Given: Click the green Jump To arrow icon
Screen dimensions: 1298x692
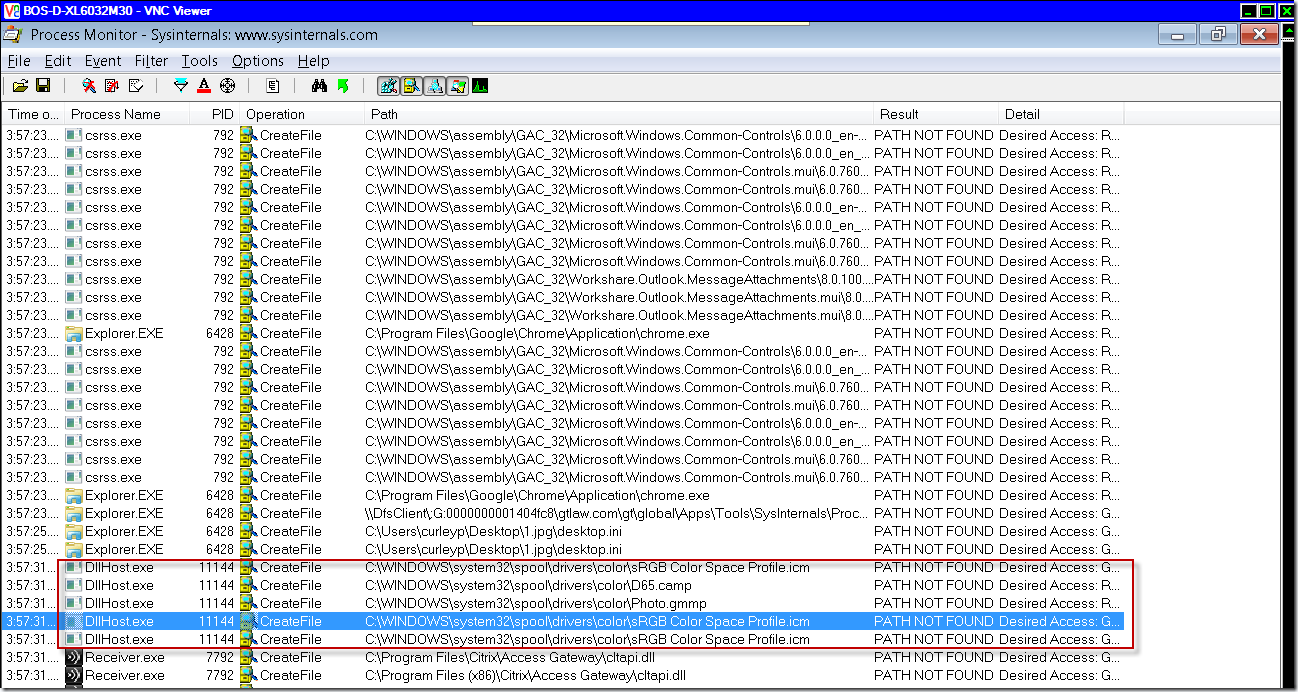Looking at the screenshot, I should click(342, 87).
